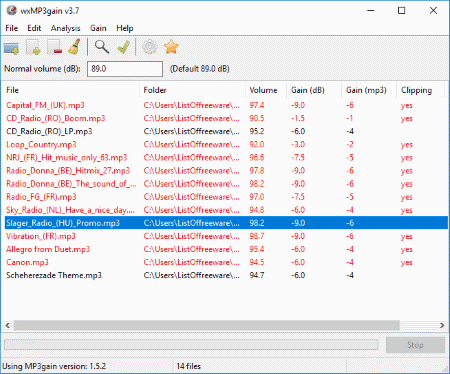Open settings via the gear icon
The width and height of the screenshot is (450, 374).
coord(150,47)
